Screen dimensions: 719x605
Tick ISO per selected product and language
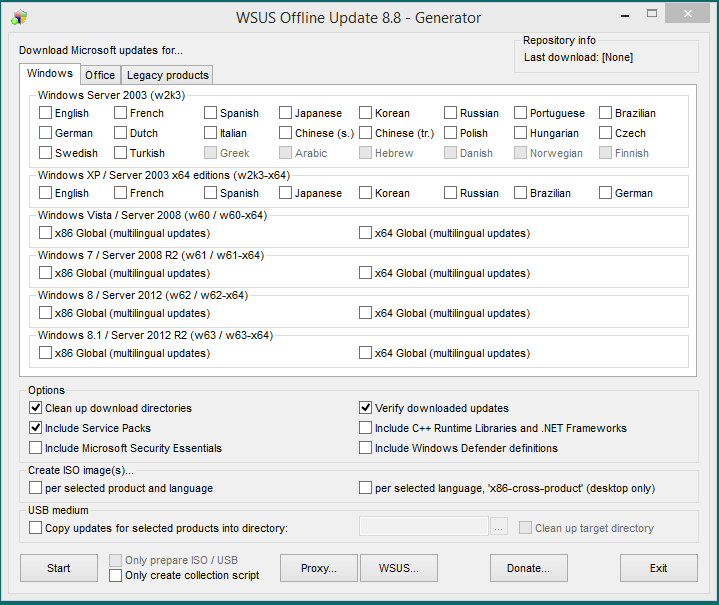(35, 488)
